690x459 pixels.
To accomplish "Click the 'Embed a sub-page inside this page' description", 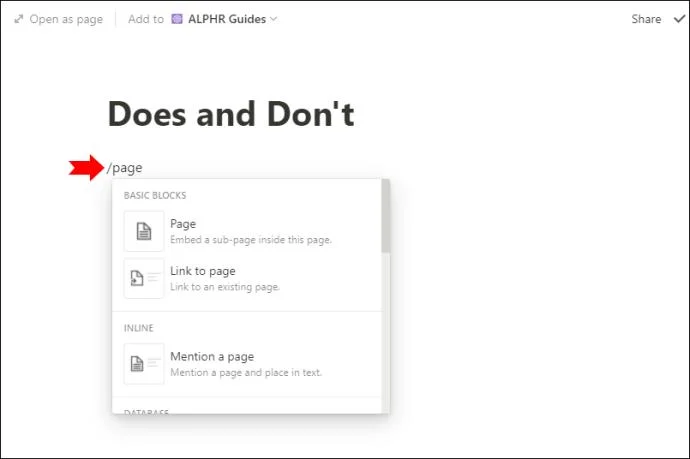I will (x=251, y=240).
